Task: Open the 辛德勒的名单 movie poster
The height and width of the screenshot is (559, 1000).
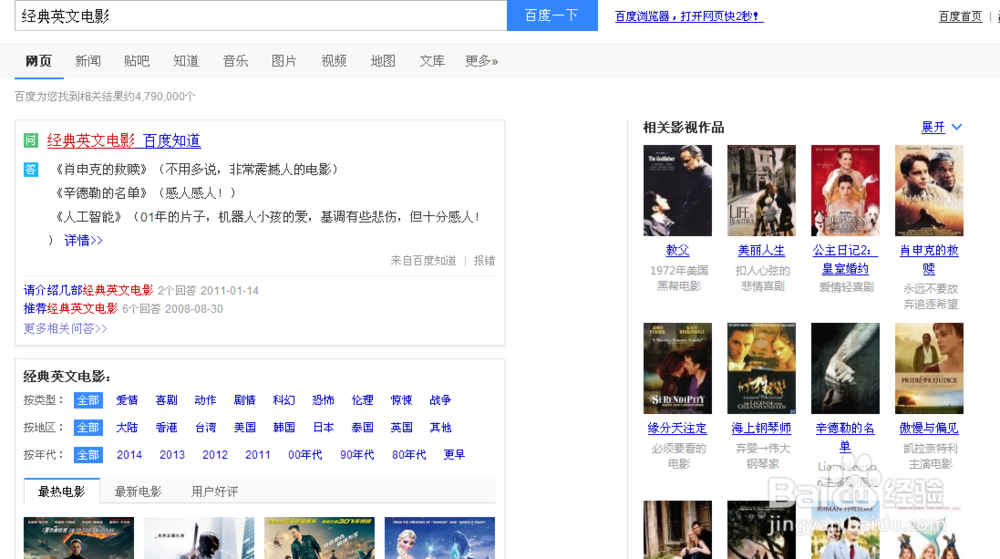Action: (845, 368)
